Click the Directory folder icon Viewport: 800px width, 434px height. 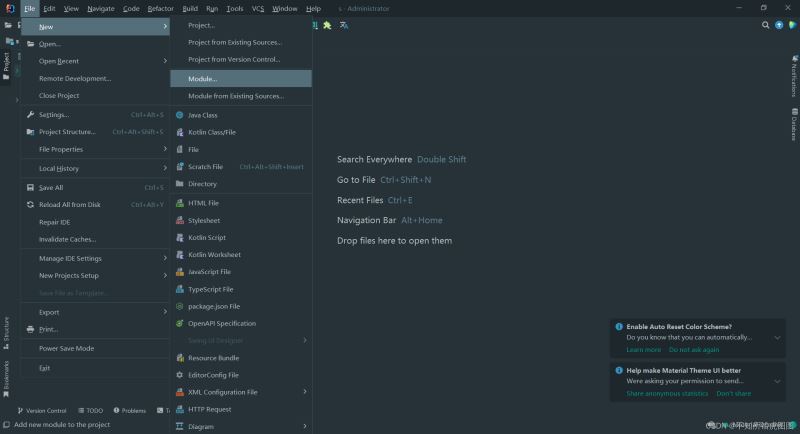(180, 184)
